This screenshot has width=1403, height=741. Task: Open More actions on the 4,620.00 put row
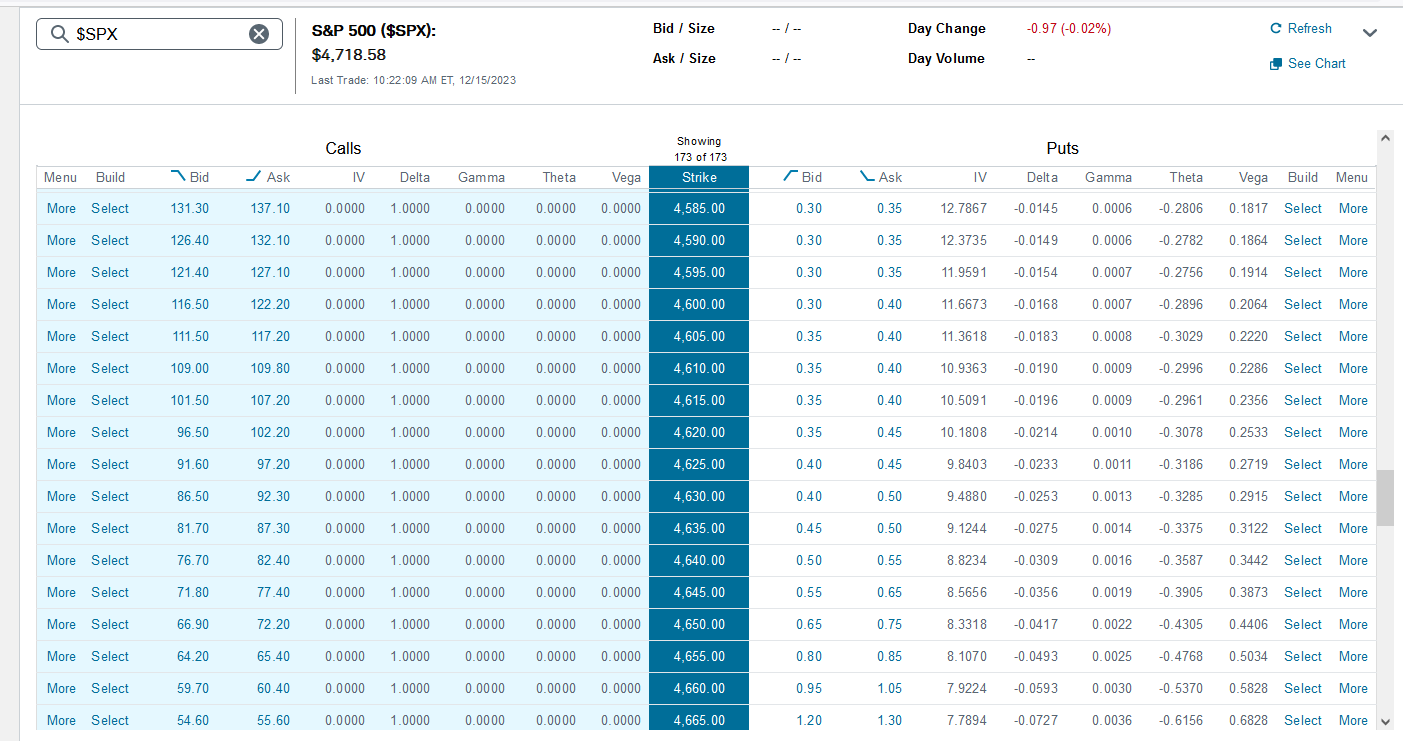pos(1352,432)
